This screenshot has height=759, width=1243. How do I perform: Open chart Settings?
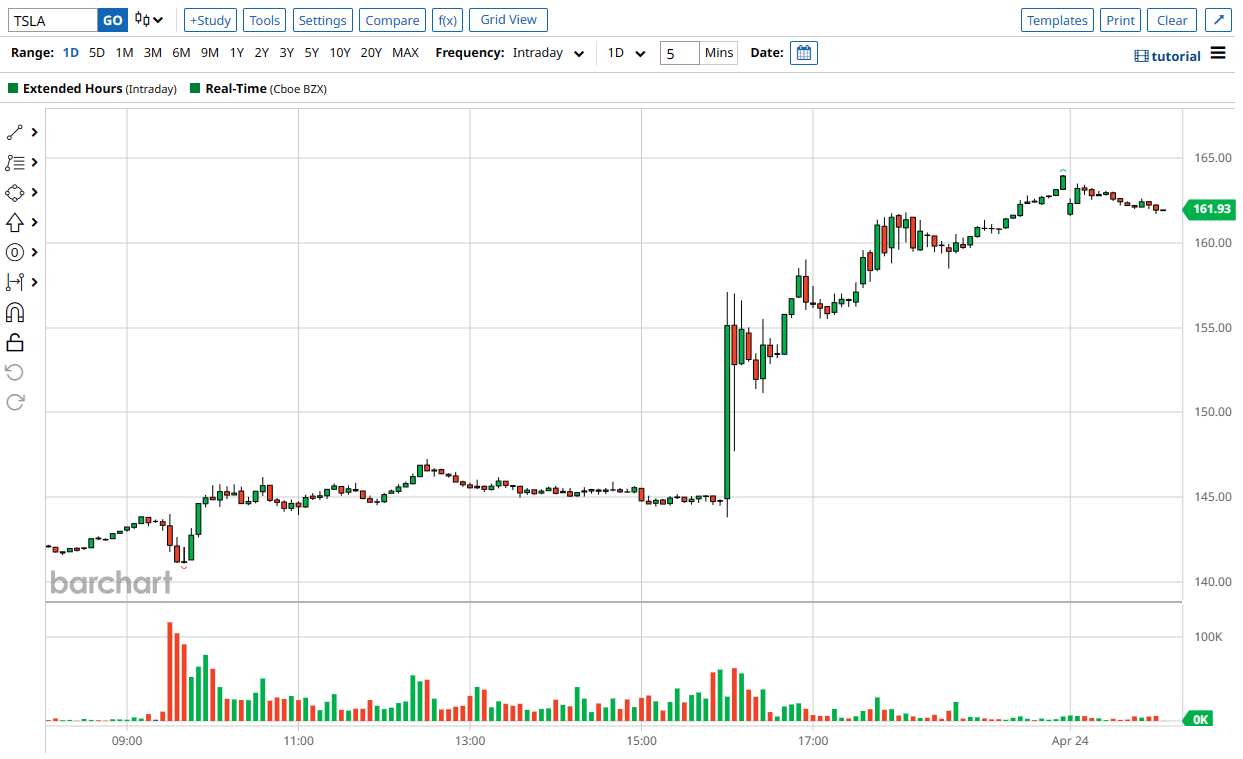(x=322, y=20)
